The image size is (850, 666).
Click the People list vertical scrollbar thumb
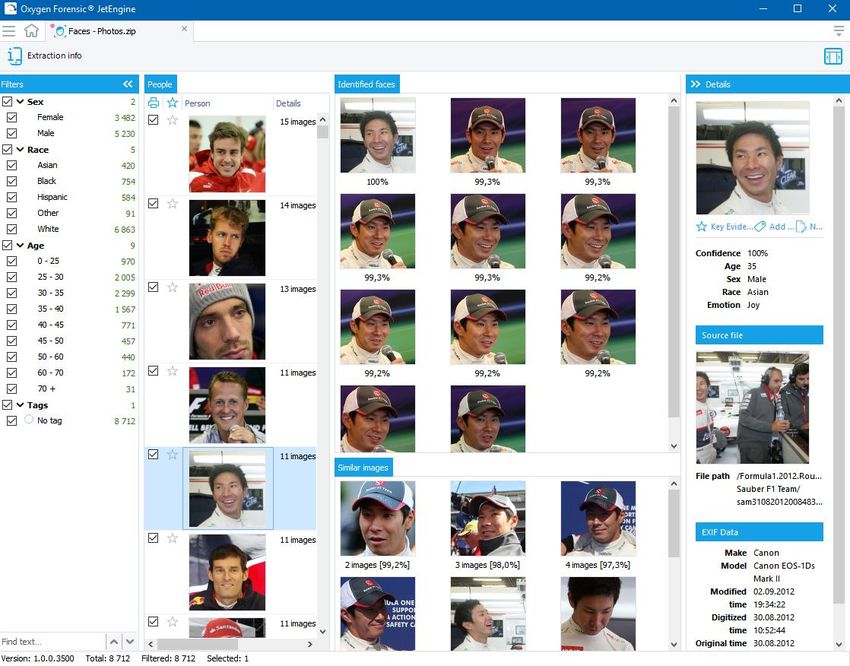(323, 132)
